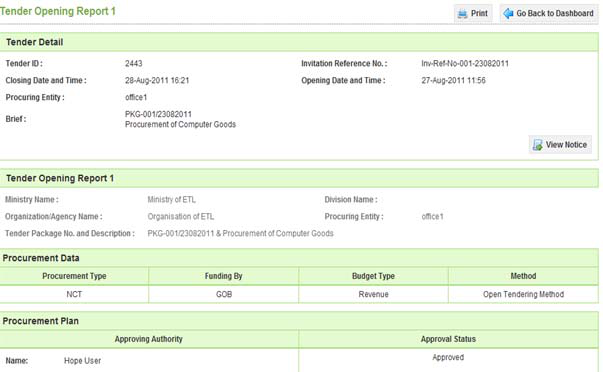Click Revenue budget type cell
Screen dimensions: 603x372
tap(373, 294)
